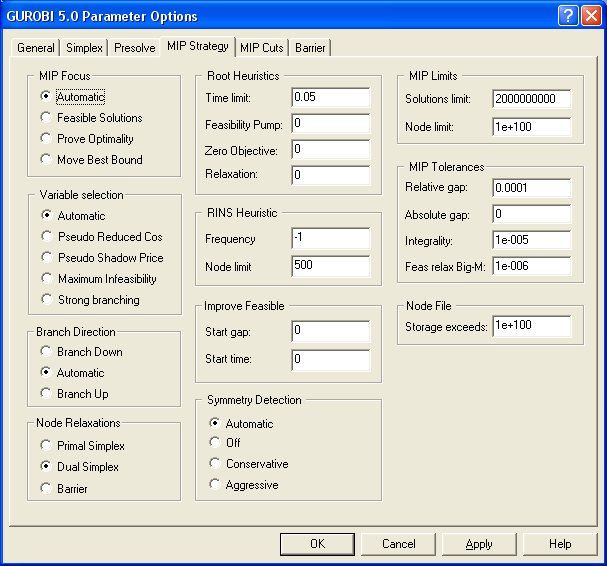The image size is (607, 566).
Task: Select Automatic symmetry detection
Action: [241, 423]
